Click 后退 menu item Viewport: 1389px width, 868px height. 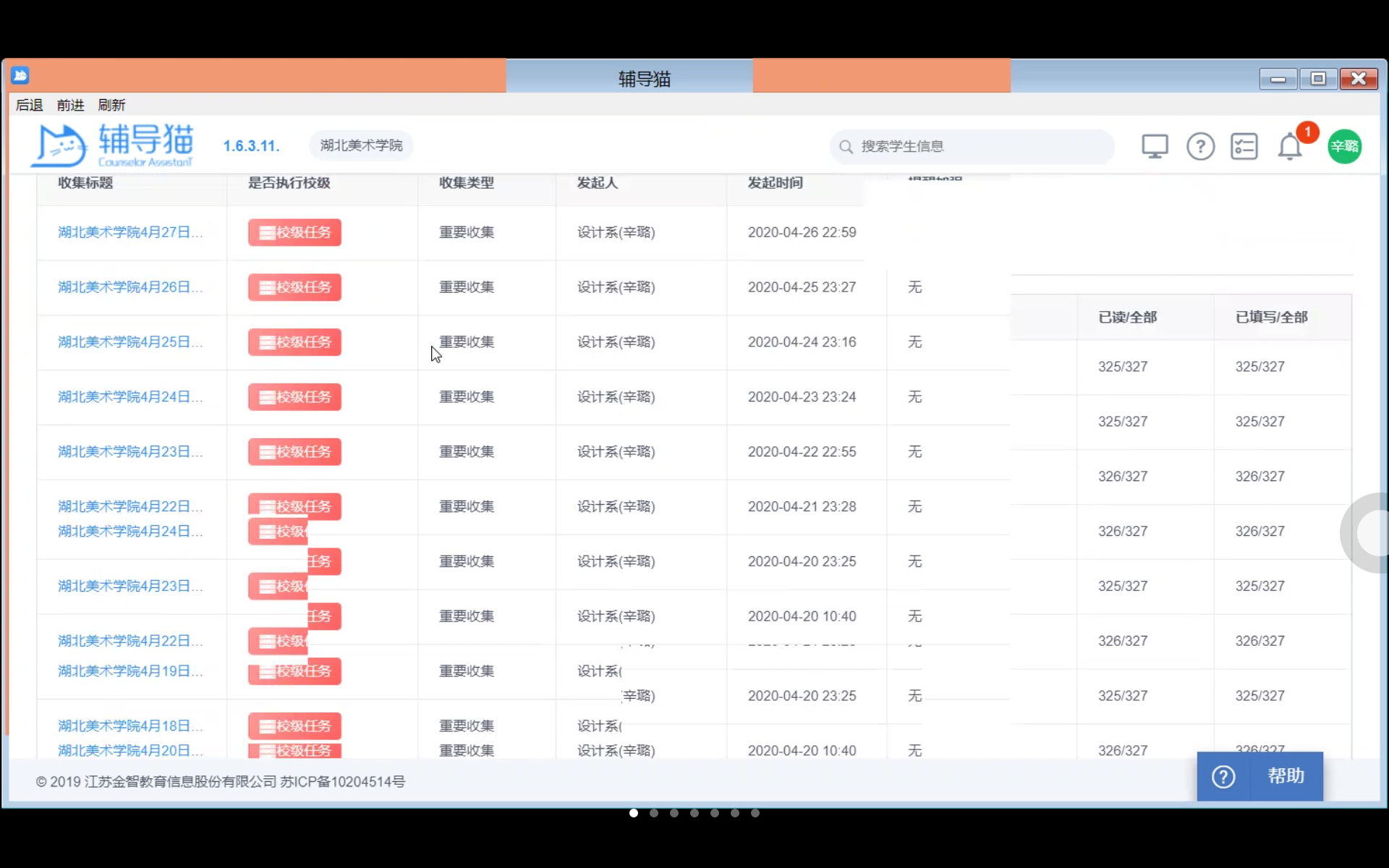tap(30, 106)
